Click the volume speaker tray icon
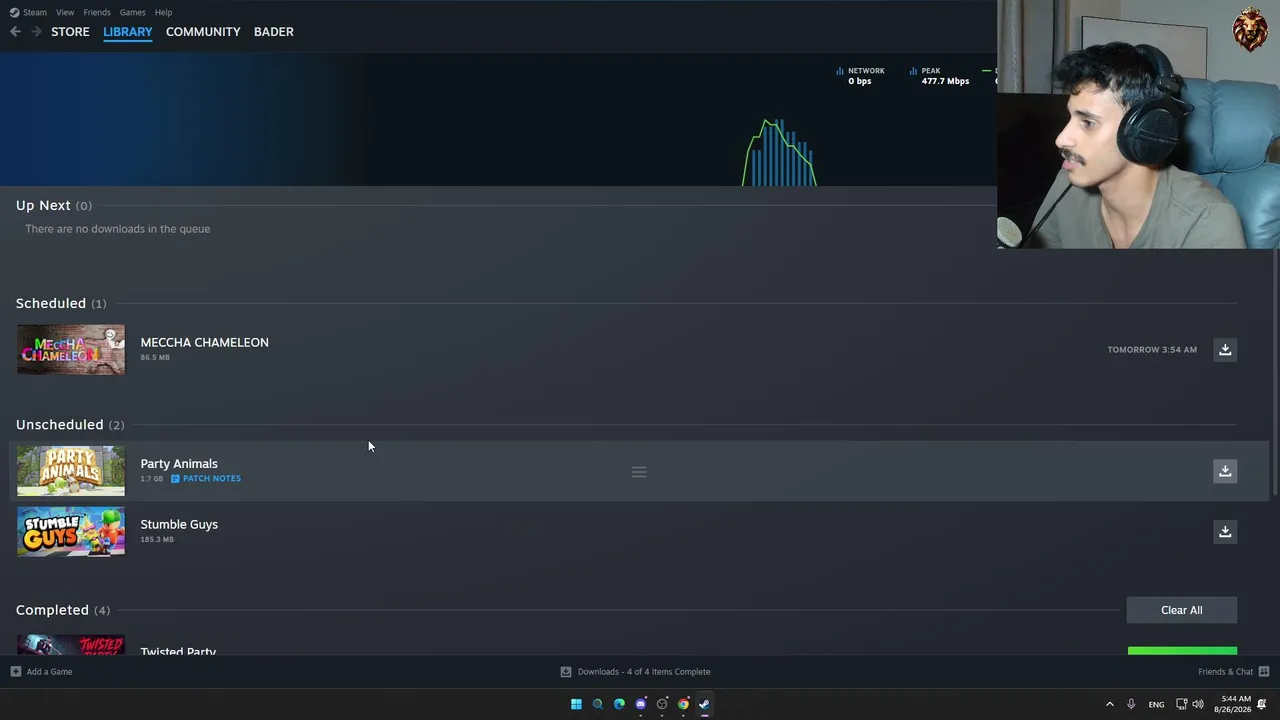 pyautogui.click(x=1198, y=704)
